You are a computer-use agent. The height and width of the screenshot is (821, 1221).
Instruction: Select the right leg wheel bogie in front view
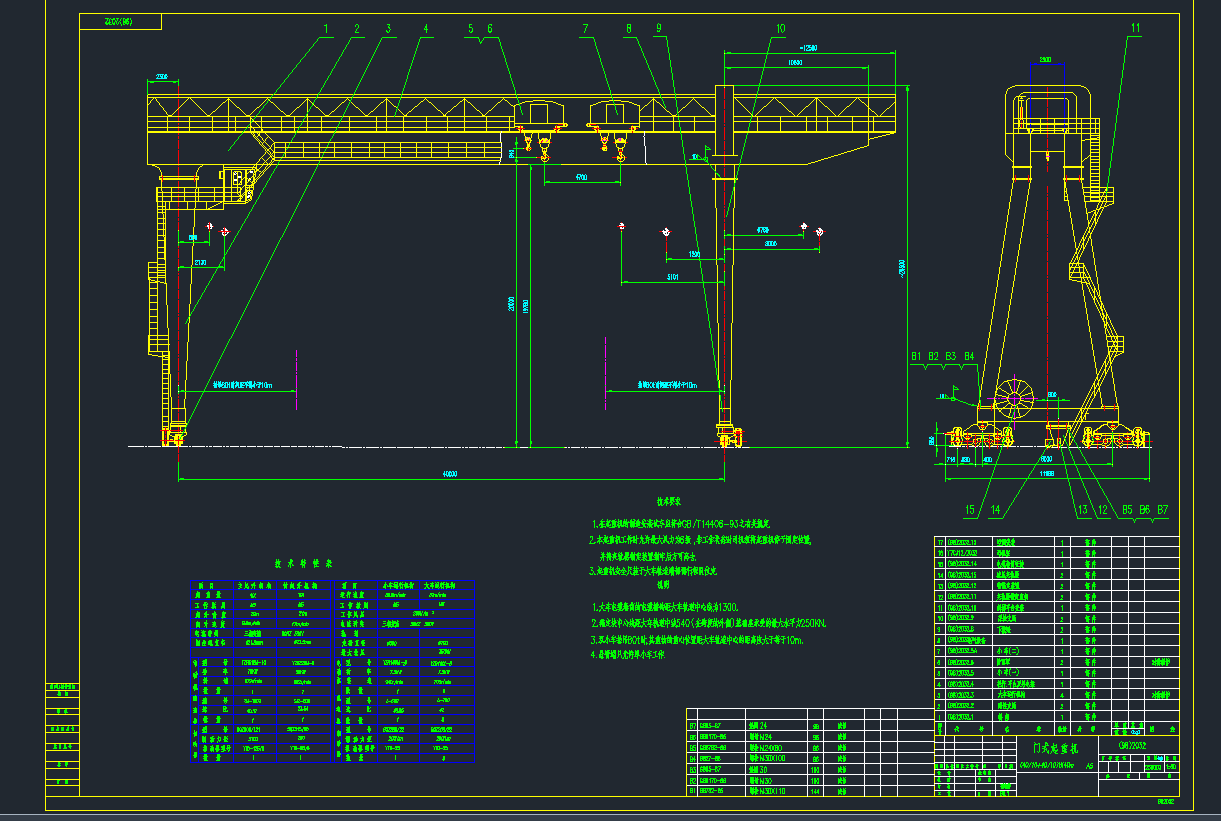[x=727, y=435]
